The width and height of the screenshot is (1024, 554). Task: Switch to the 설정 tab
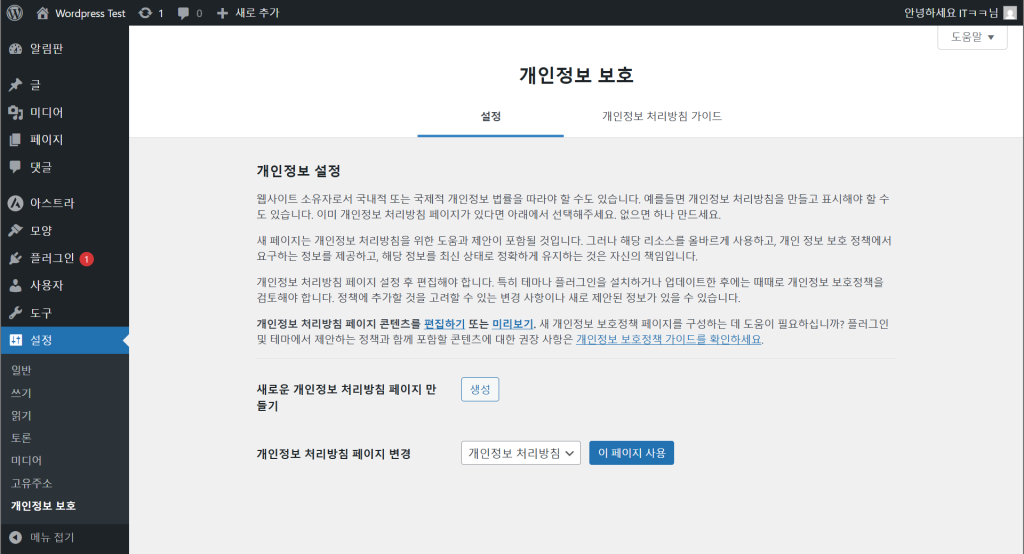[x=490, y=116]
